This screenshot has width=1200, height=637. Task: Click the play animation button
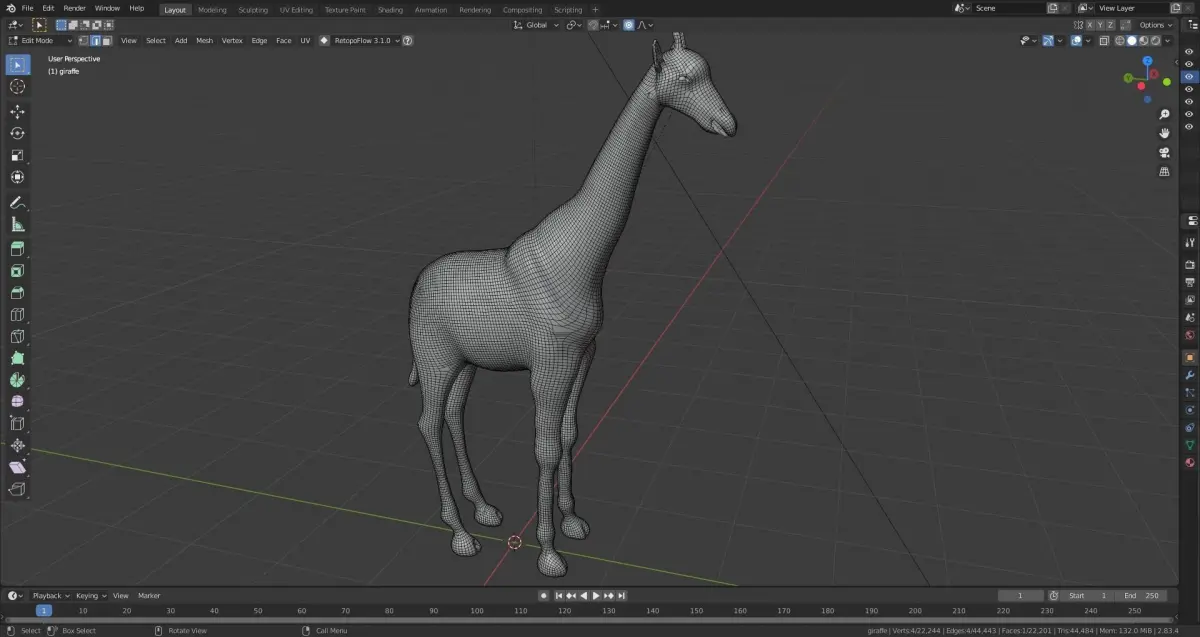(596, 595)
